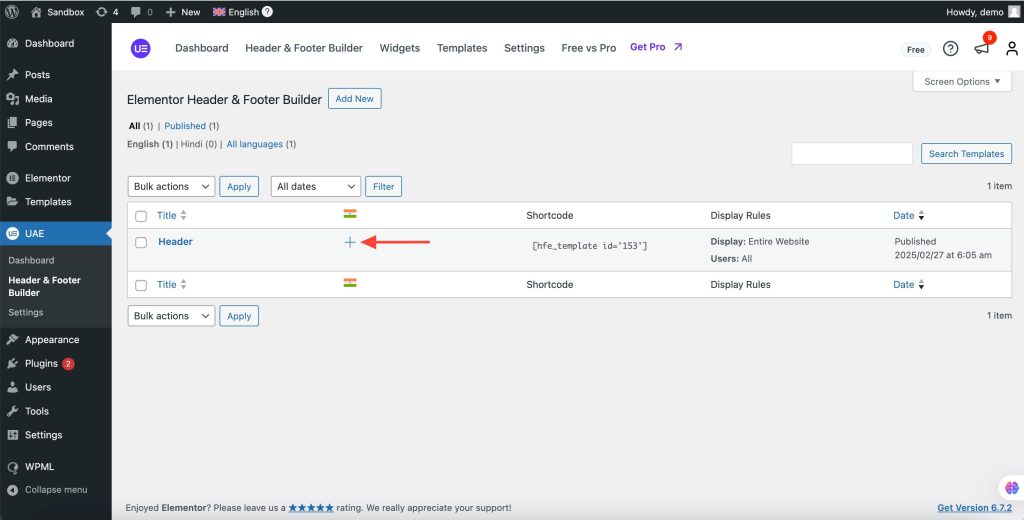Toggle the select-all checkbox in table header
This screenshot has height=520, width=1024.
click(x=141, y=216)
